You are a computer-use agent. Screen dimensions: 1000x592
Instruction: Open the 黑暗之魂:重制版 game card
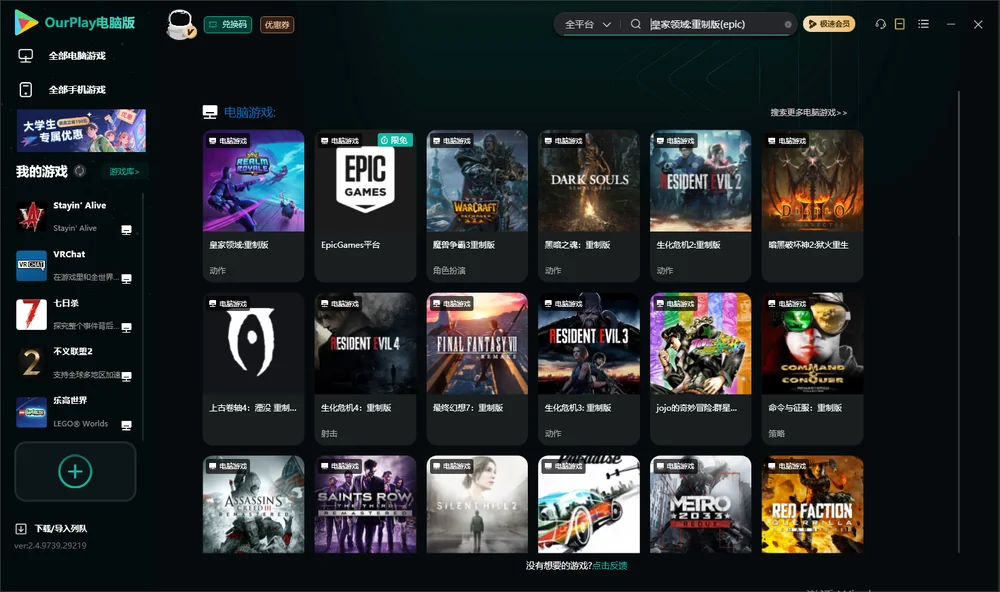coord(589,205)
